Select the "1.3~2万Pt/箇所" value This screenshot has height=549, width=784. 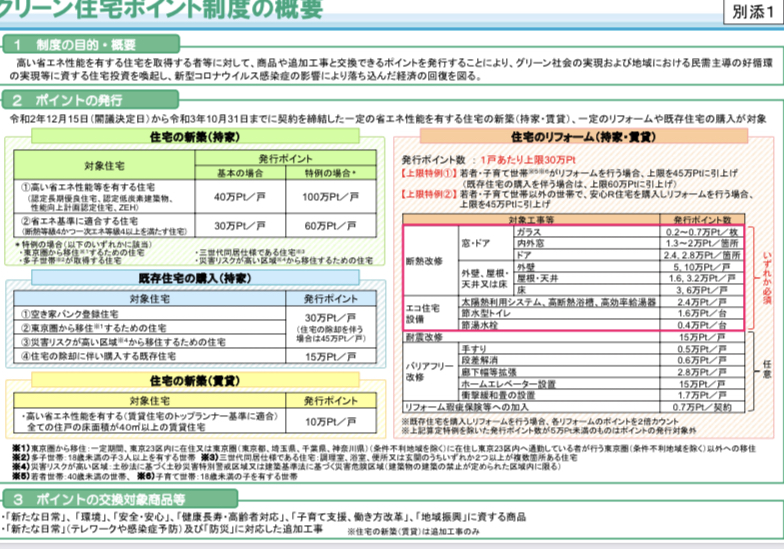[x=702, y=244]
